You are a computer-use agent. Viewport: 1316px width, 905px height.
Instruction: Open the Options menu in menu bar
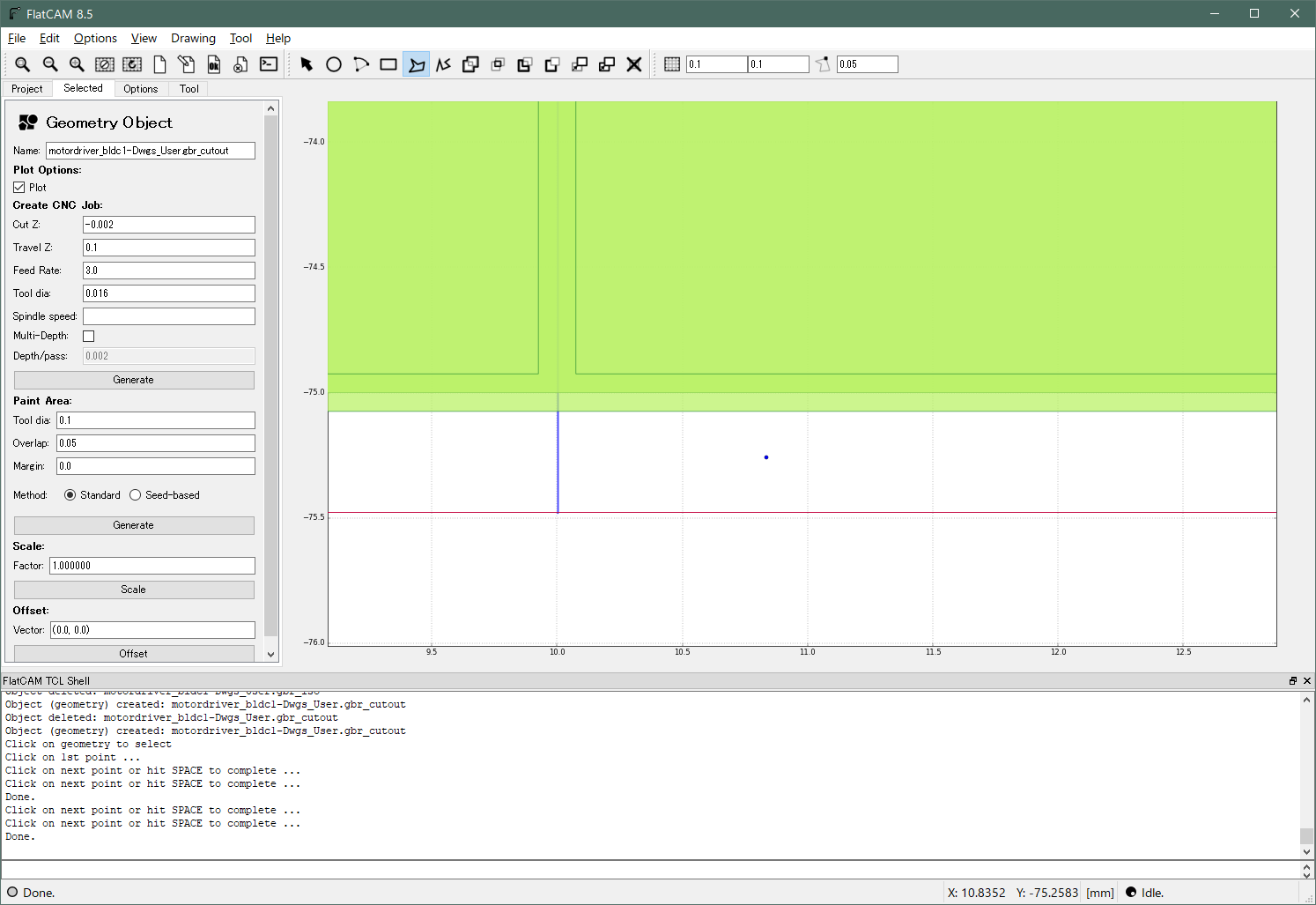[x=95, y=38]
